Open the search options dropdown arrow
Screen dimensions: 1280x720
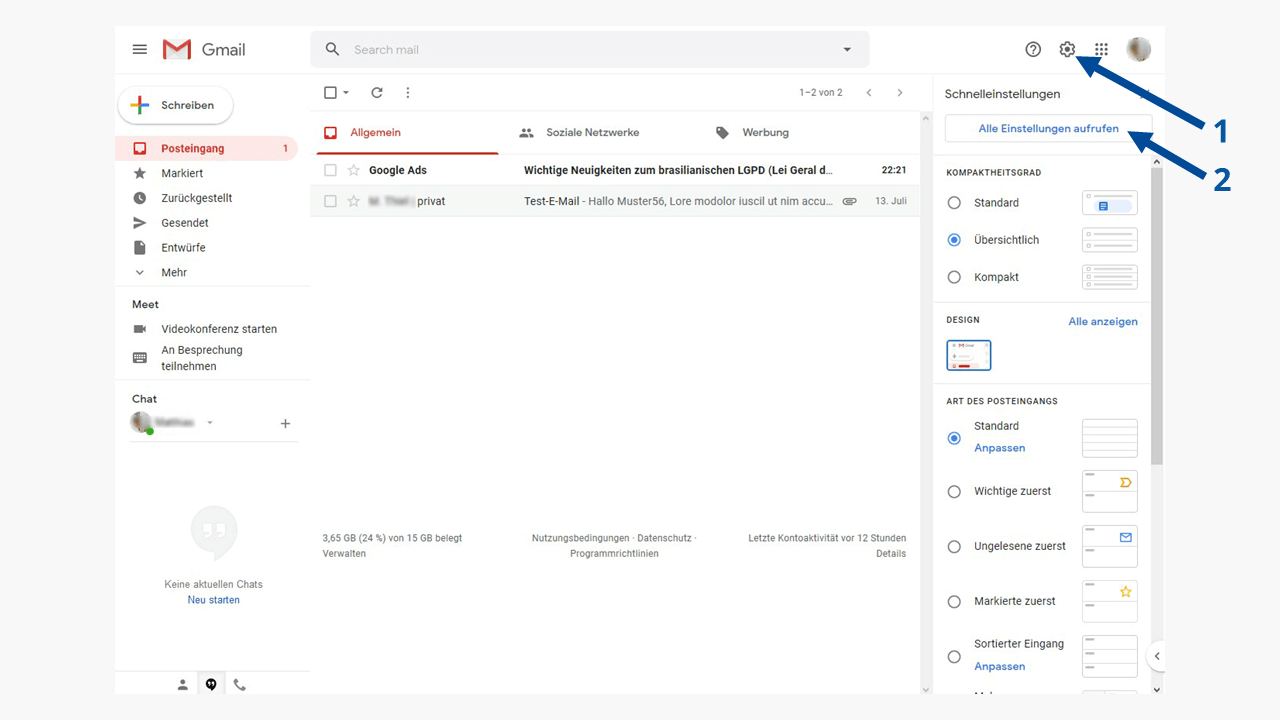[847, 49]
